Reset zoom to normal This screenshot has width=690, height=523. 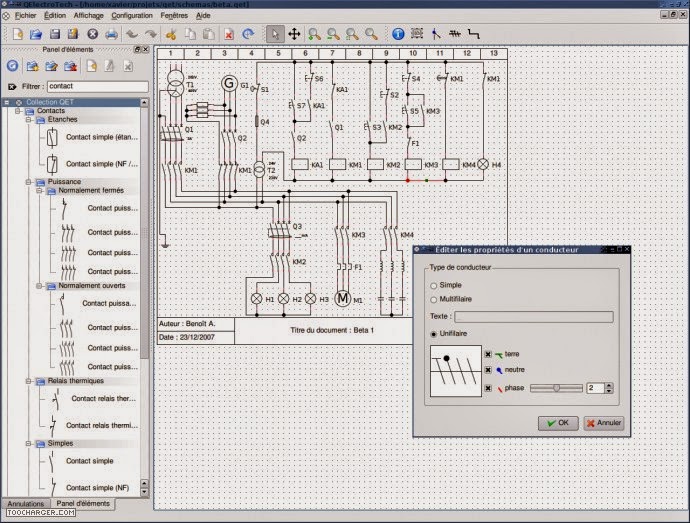point(371,34)
